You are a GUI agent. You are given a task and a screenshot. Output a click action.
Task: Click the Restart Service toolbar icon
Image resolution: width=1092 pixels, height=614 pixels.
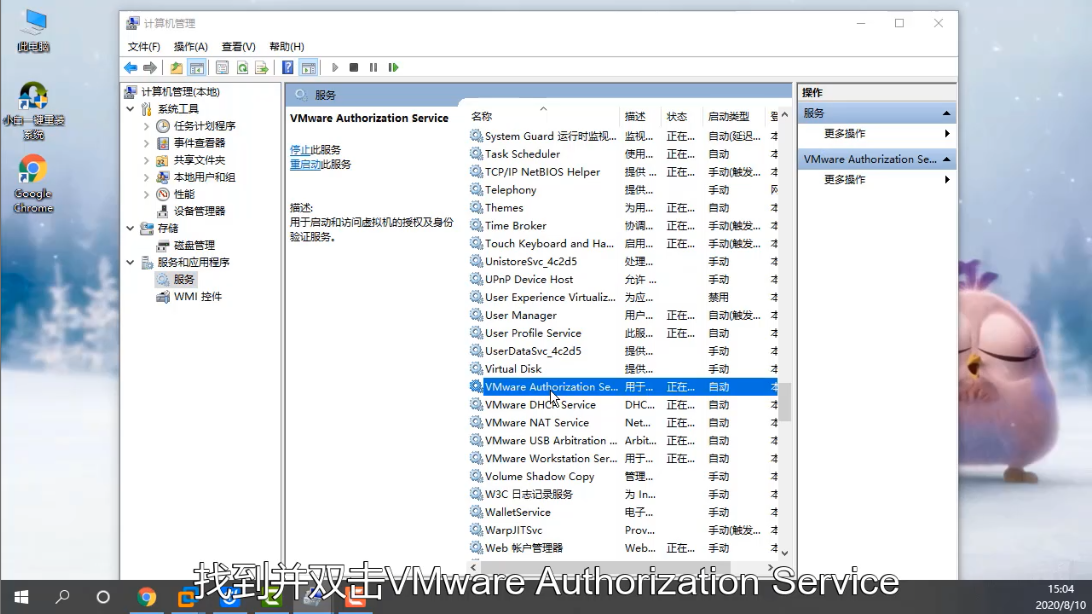coord(393,68)
